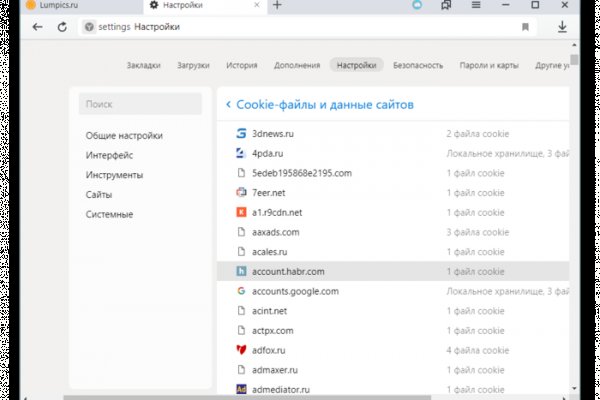Select Системные in settings sidebar

109,214
